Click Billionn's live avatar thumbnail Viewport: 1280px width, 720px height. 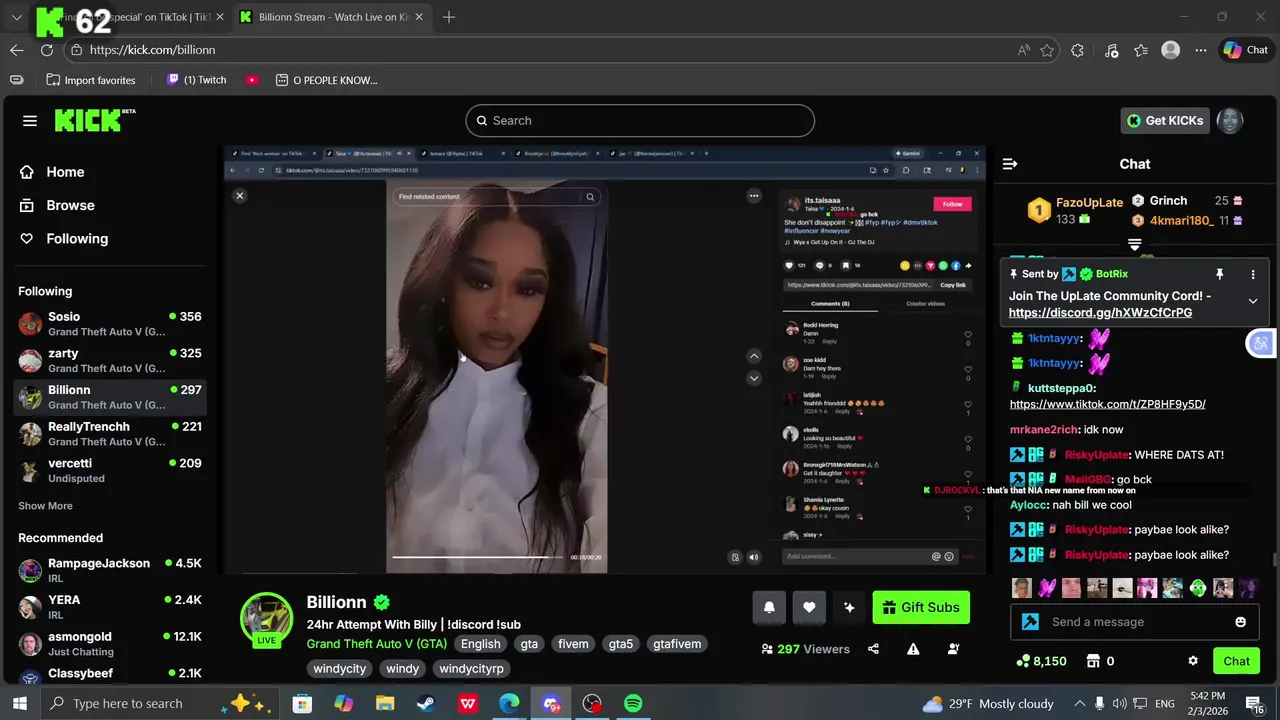pos(266,619)
